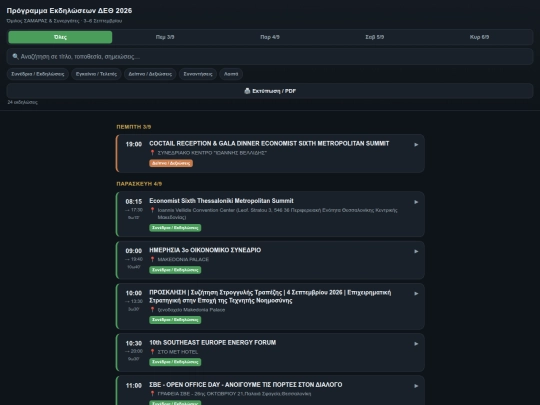
Task: Click the 11:00 time of ΣΒΕ Open Office Day
Action: click(x=134, y=385)
